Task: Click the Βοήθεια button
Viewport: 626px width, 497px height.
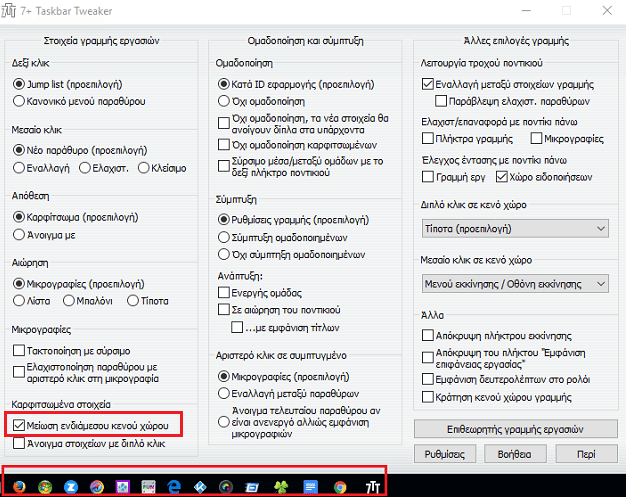Action: [515, 454]
